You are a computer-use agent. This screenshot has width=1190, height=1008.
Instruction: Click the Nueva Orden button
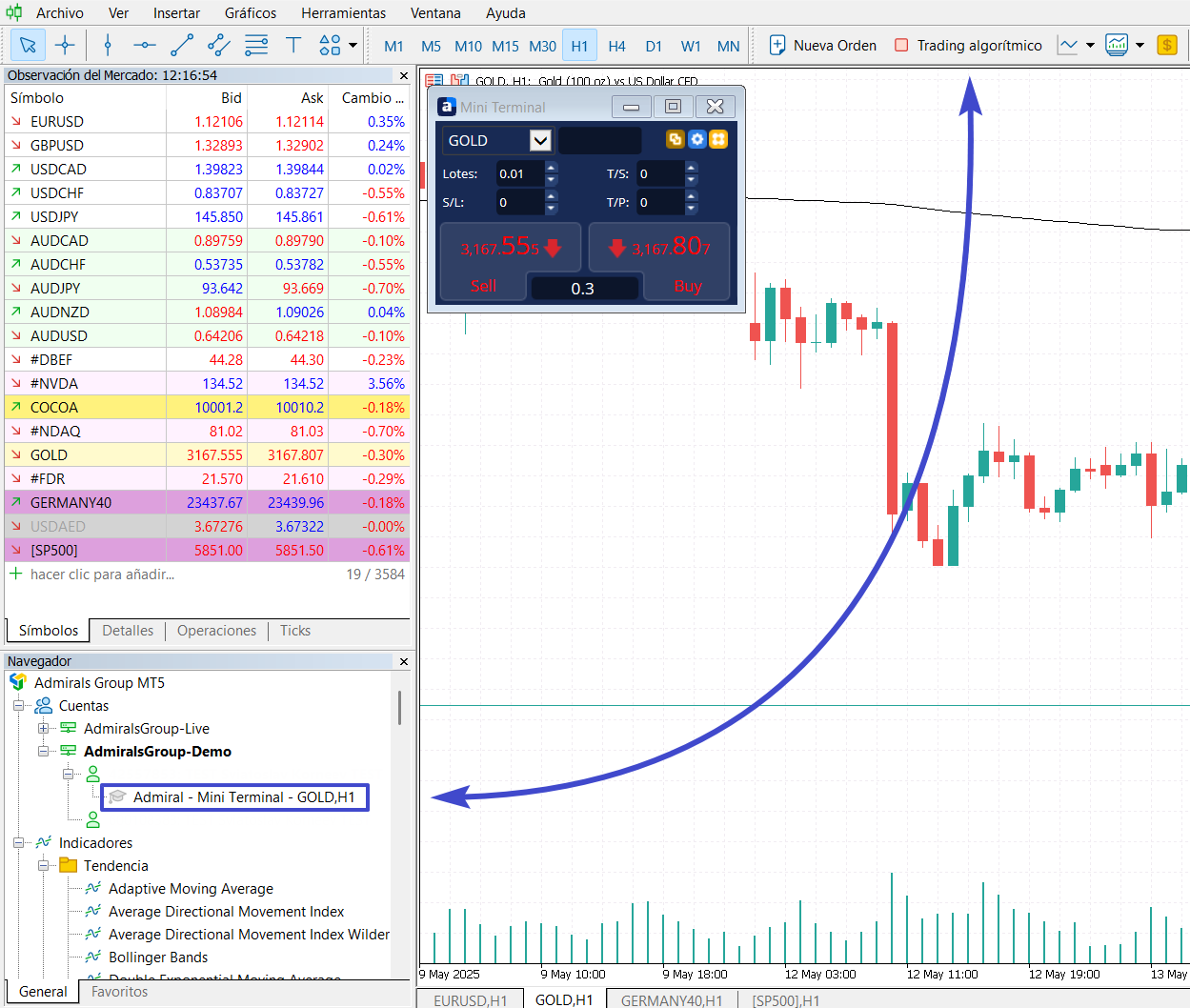823,45
